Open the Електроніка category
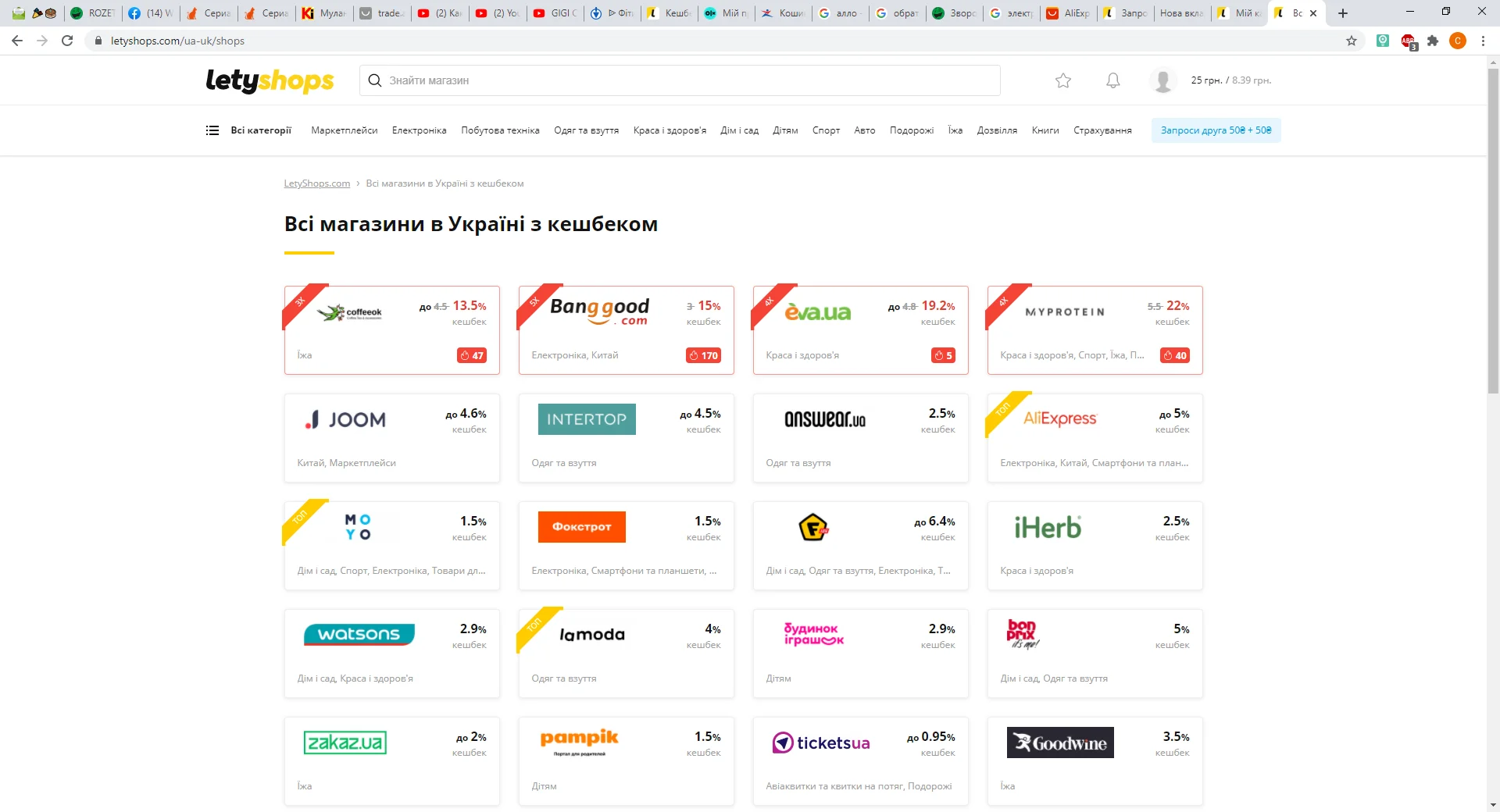 [420, 130]
